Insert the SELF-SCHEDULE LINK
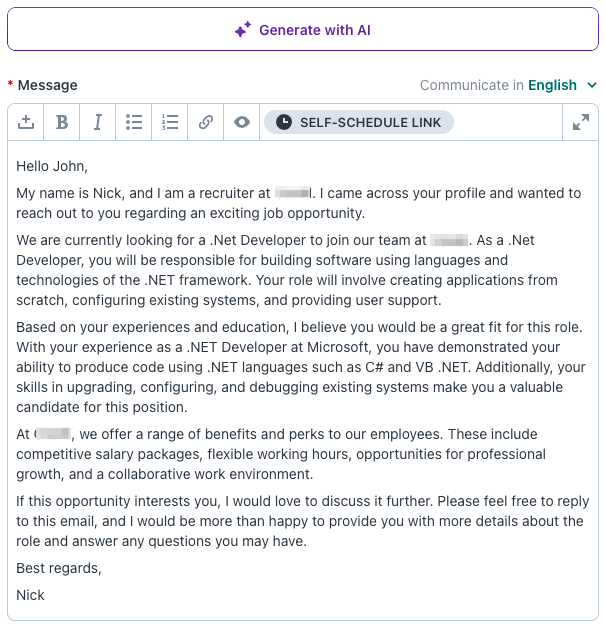Image resolution: width=605 pixels, height=627 pixels. [359, 122]
